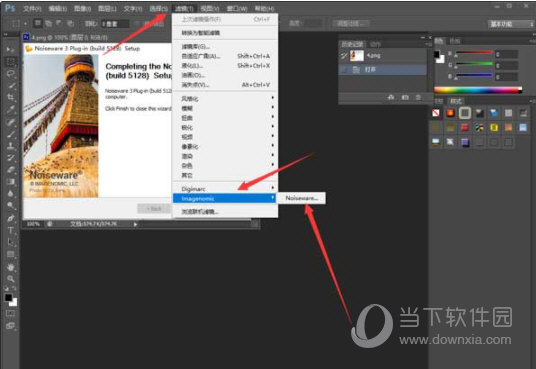Image resolution: width=536 pixels, height=369 pixels.
Task: Select the Path Selection tool
Action: (x=10, y=242)
